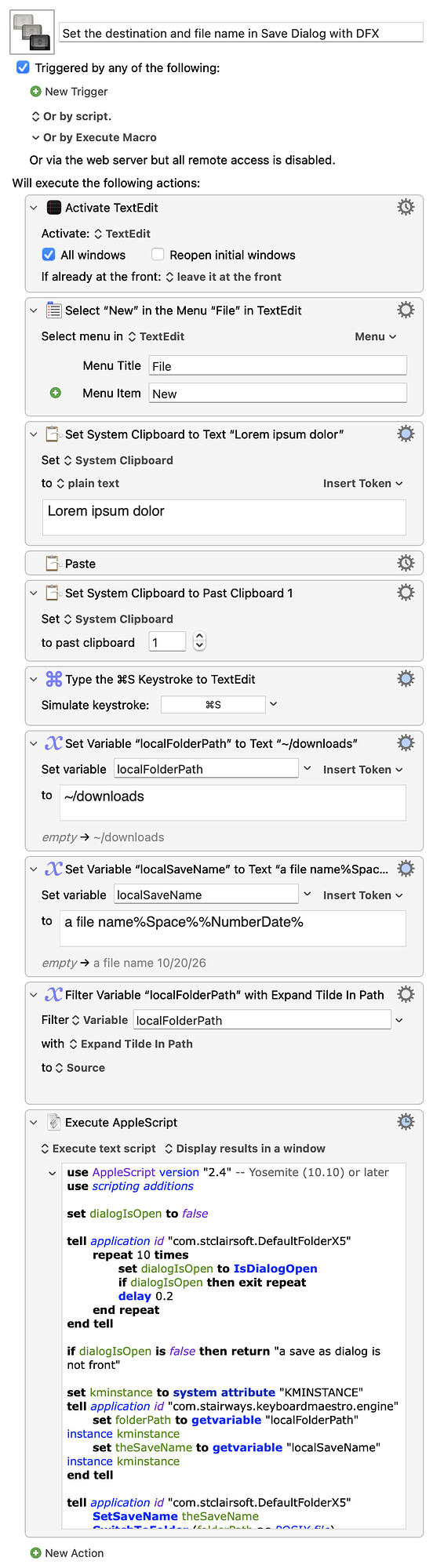Click clipboard icon in the Paste action
Screen dimensions: 433x1568
[53, 563]
